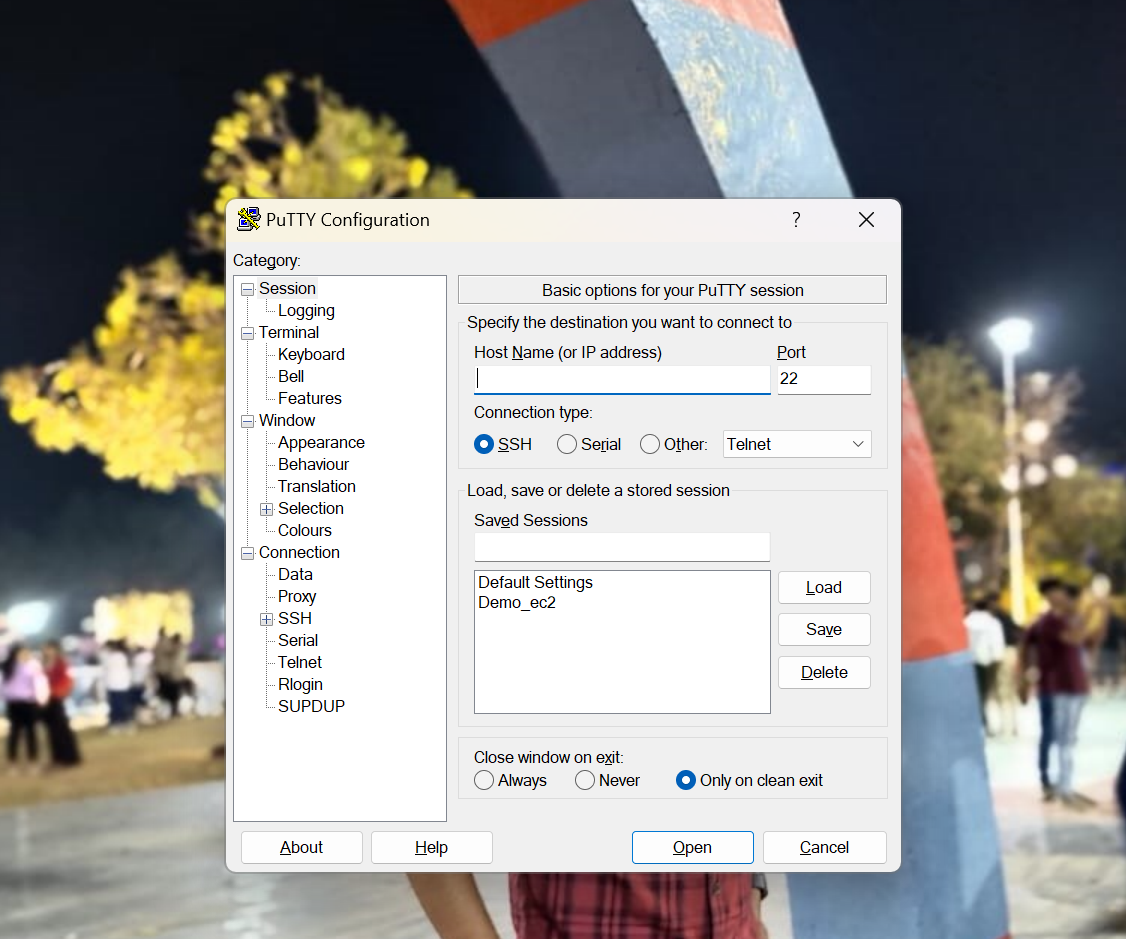The height and width of the screenshot is (939, 1126).
Task: Click the Load button
Action: 824,588
